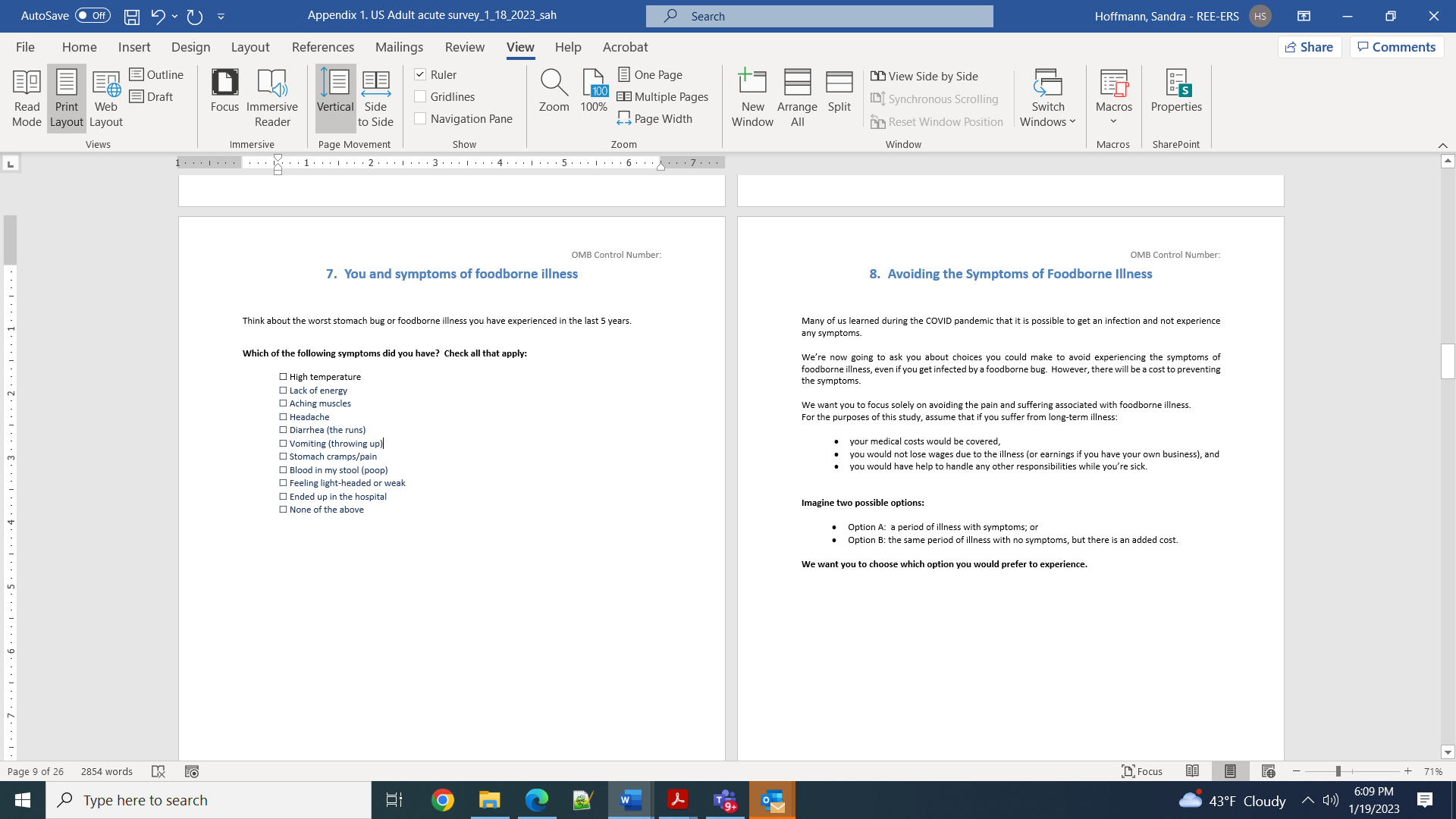Enable the Gridlines checkbox
This screenshot has width=1456, height=819.
click(x=420, y=96)
